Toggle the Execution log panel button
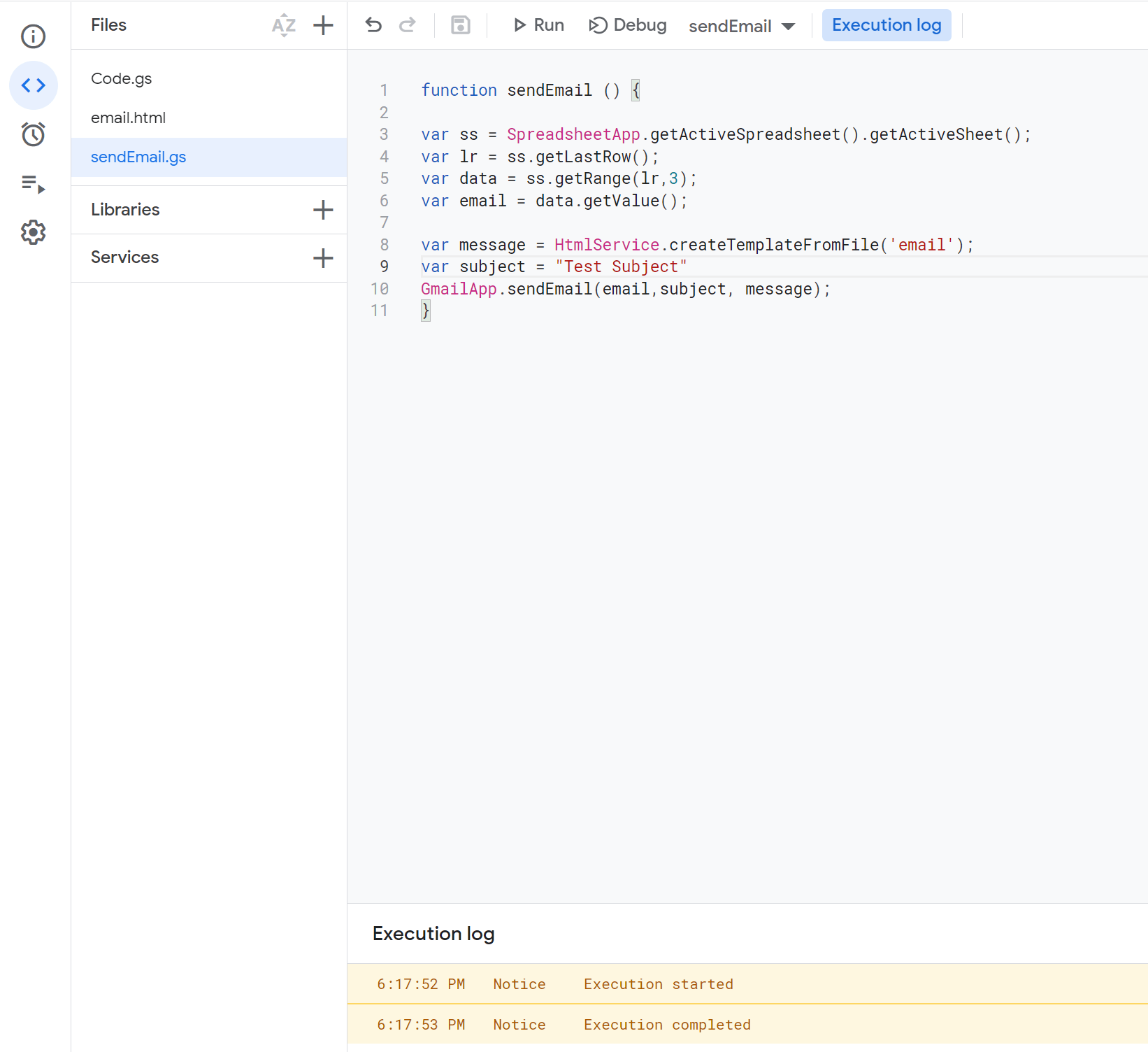The height and width of the screenshot is (1052, 1148). pos(886,26)
